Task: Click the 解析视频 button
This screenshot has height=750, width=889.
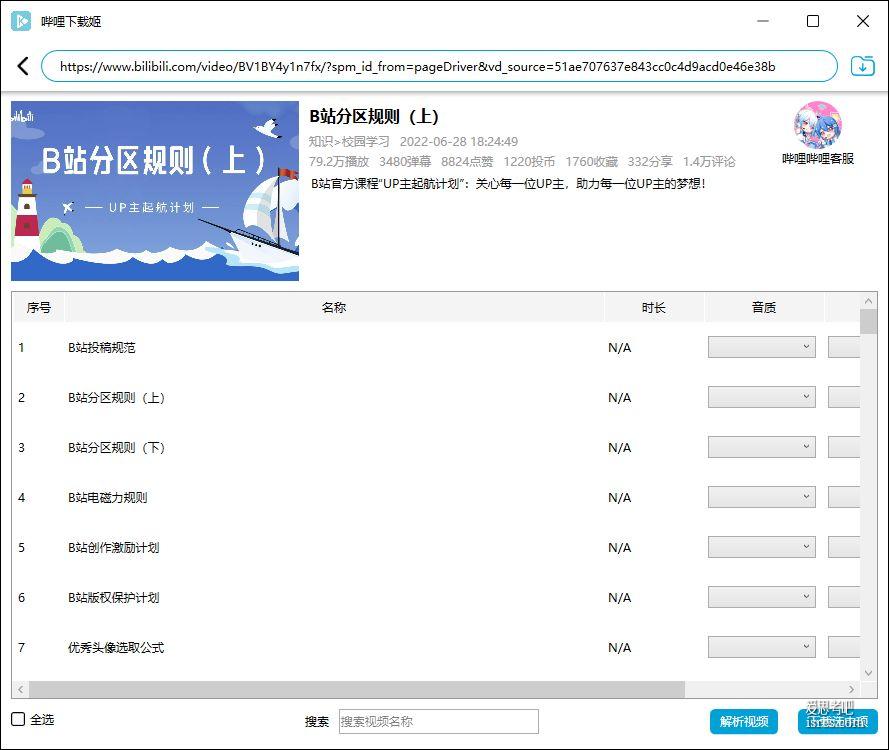Action: 743,721
